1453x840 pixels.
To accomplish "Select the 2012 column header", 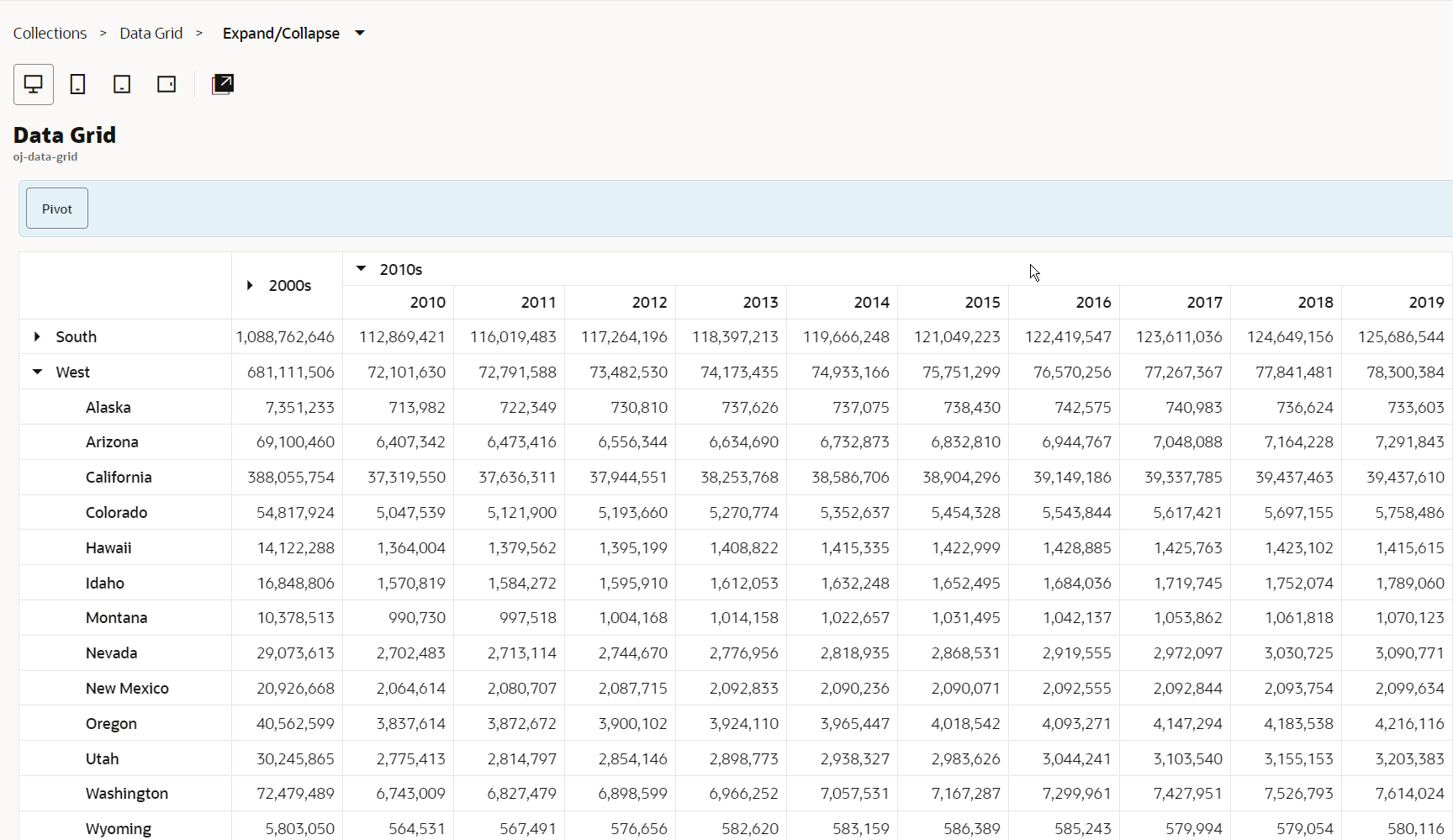I will click(621, 302).
